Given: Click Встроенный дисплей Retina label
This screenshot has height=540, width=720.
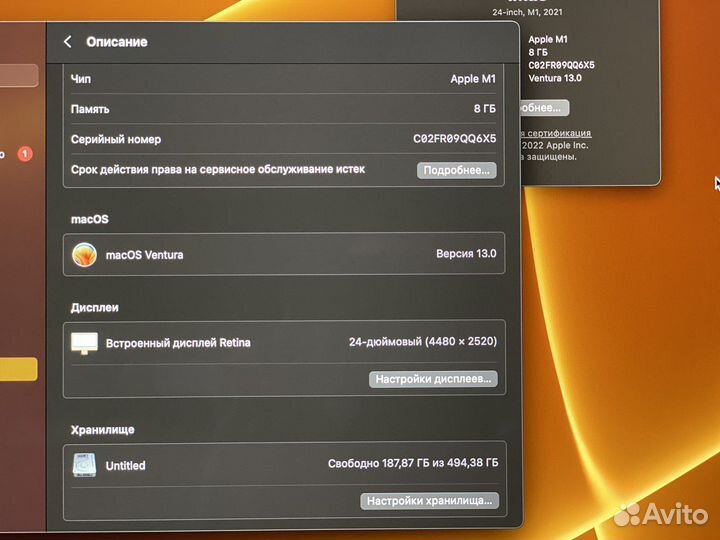Looking at the screenshot, I should 178,343.
